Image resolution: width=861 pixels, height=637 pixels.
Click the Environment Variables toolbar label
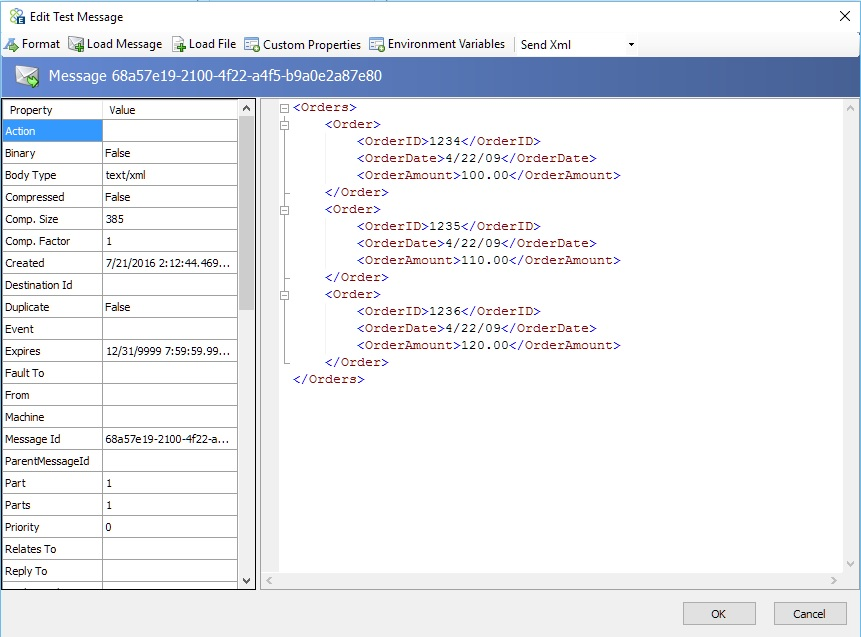[x=446, y=44]
